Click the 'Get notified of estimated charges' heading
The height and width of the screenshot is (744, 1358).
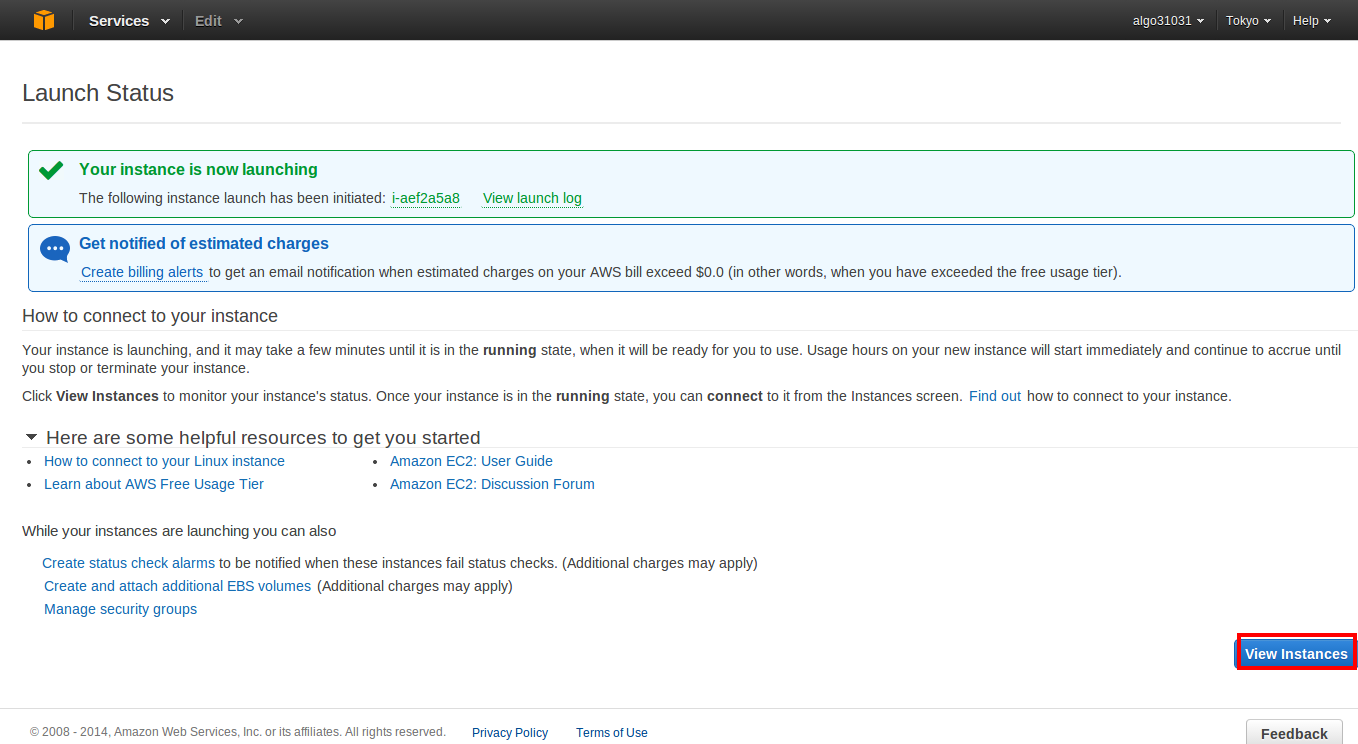point(204,243)
